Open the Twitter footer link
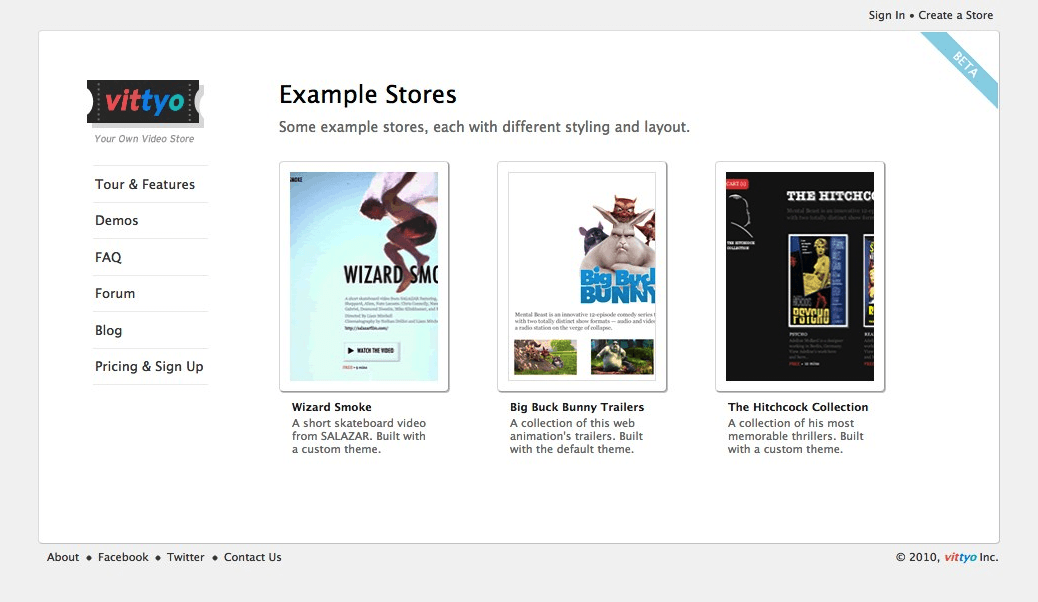 coord(185,557)
